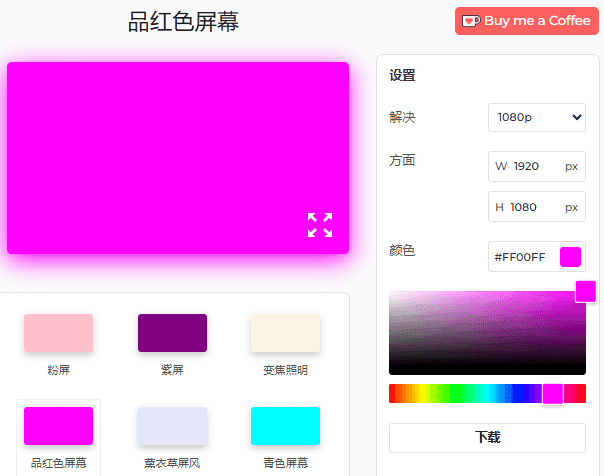Click the hue slider magenta handle
This screenshot has height=476, width=604.
point(552,393)
